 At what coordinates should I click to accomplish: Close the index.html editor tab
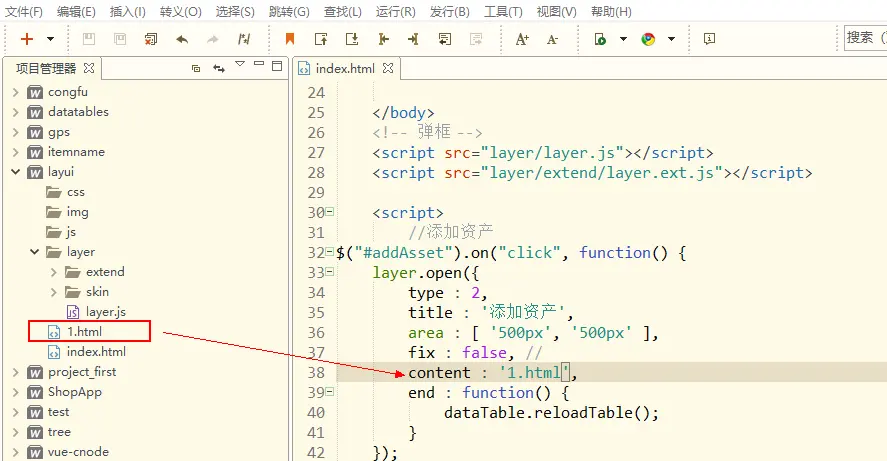387,68
